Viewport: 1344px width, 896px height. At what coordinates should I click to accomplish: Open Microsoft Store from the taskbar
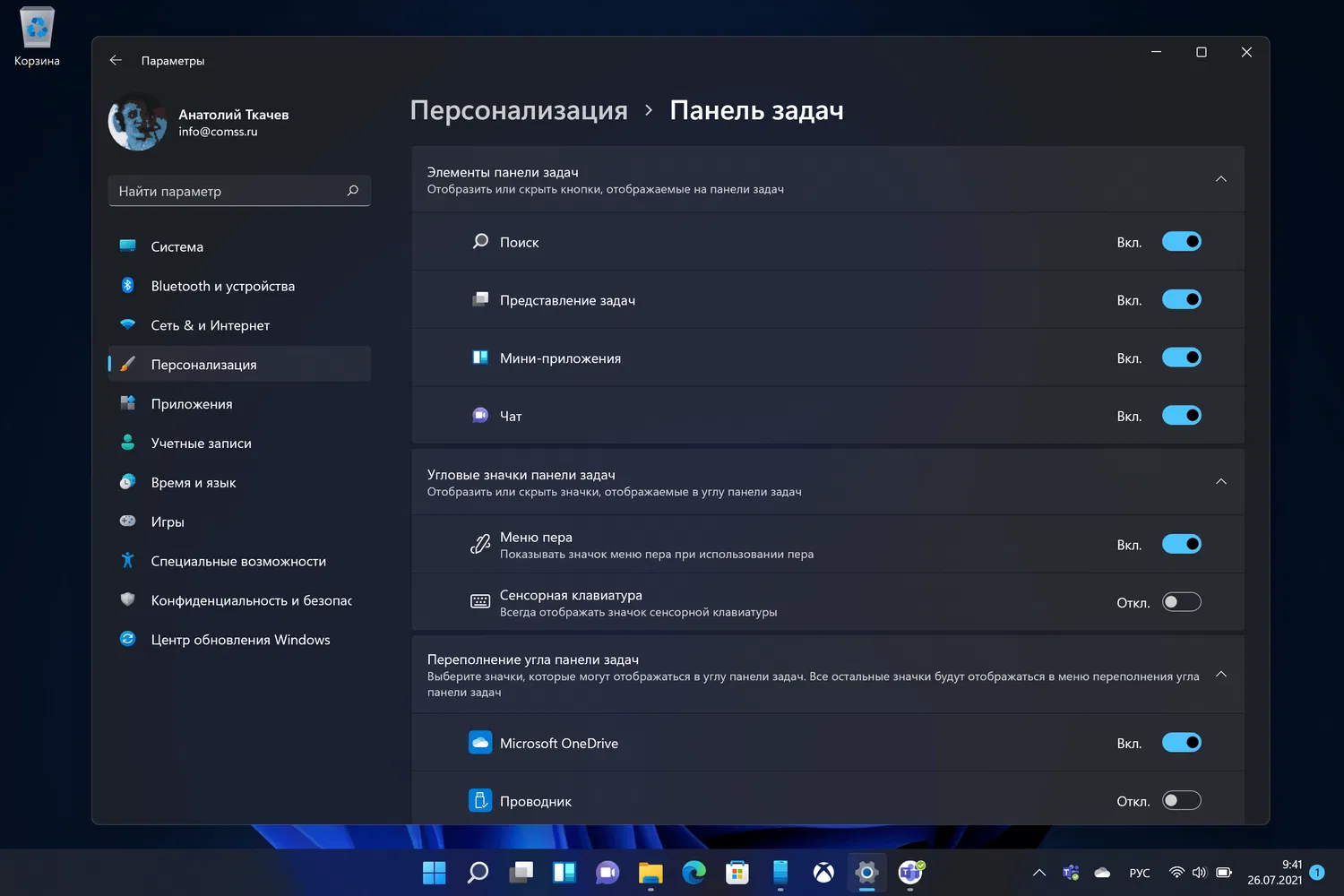tap(737, 872)
